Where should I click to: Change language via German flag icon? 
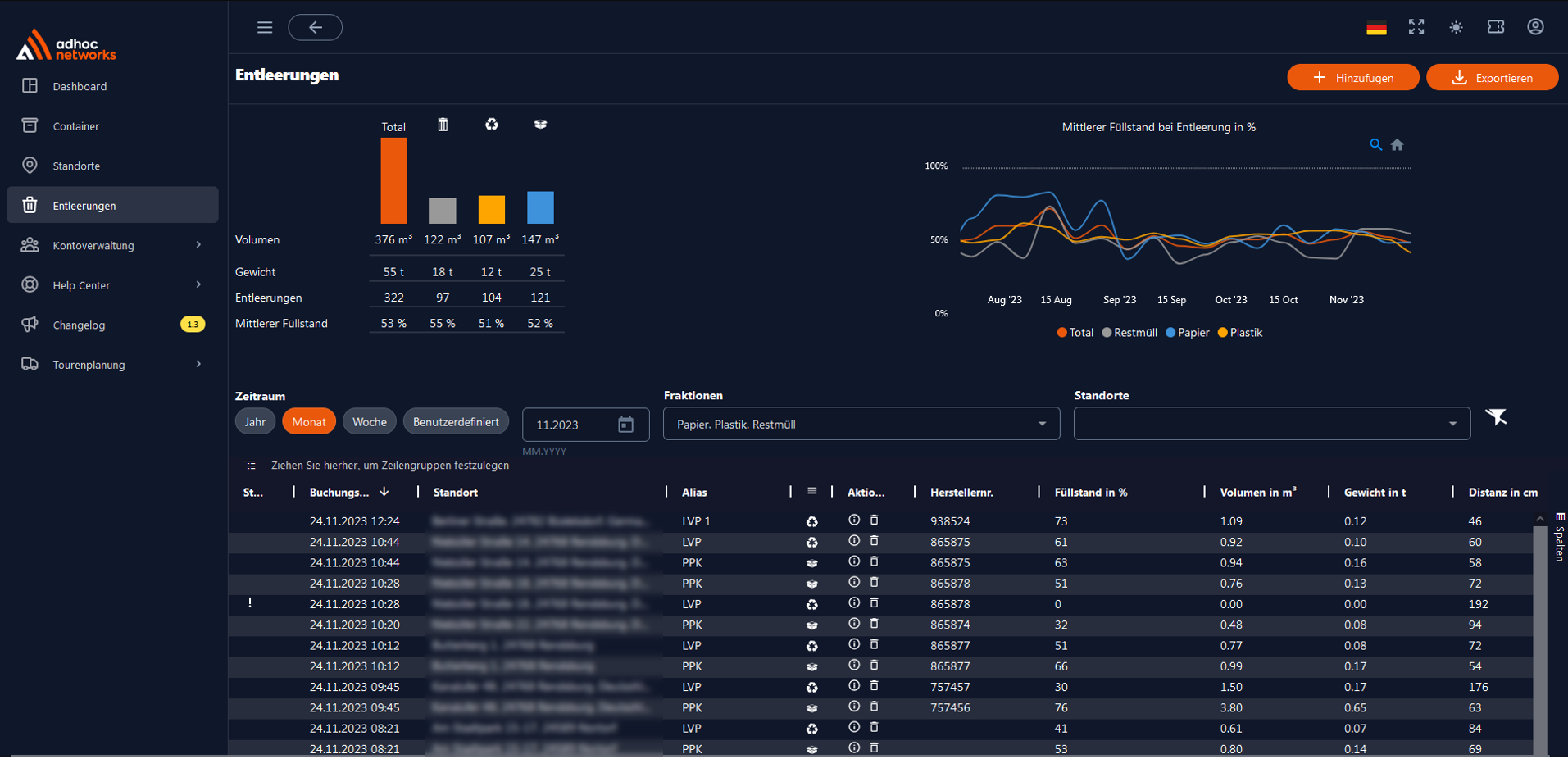[x=1376, y=28]
